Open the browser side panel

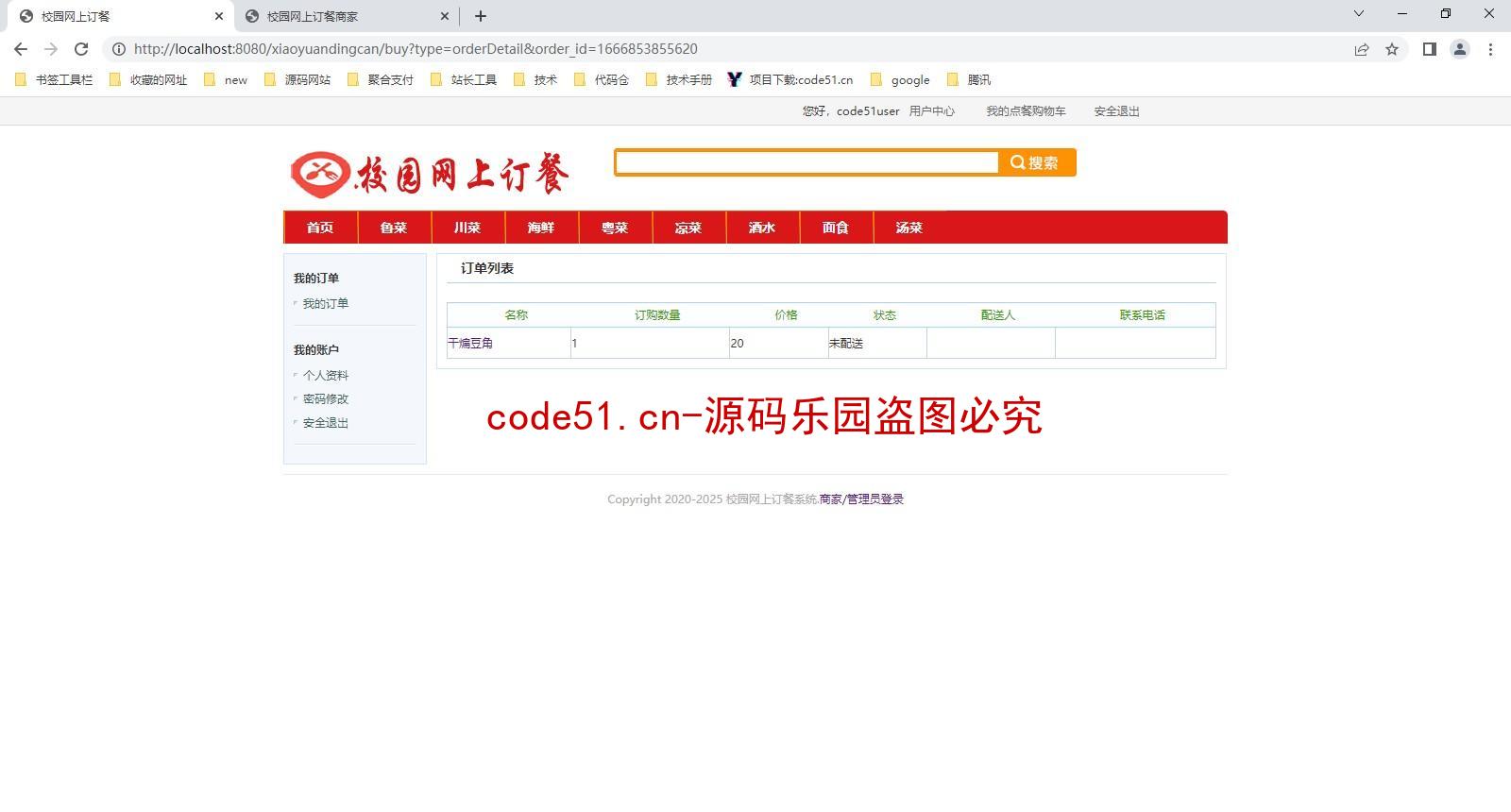tap(1430, 49)
